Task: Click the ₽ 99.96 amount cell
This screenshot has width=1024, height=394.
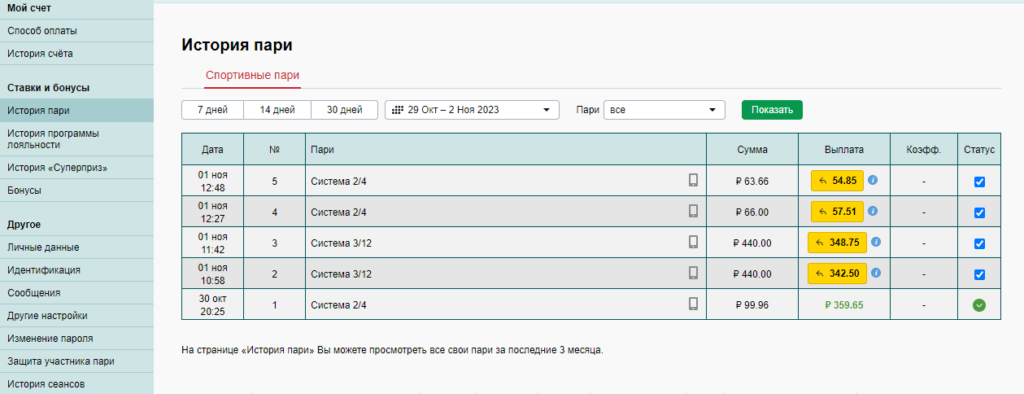Action: point(752,304)
